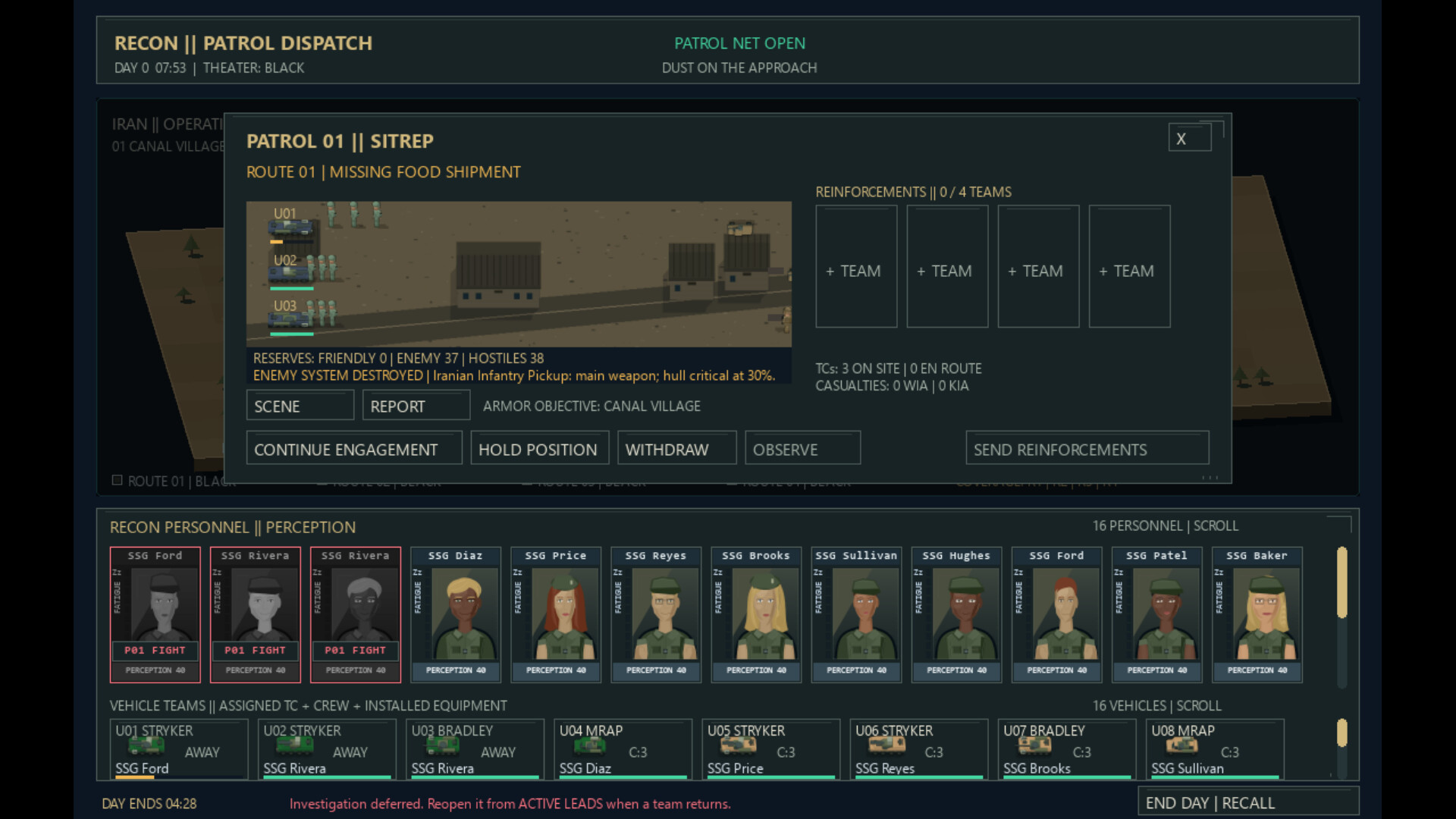Screen dimensions: 1456x819
Task: Click U01 STRYKER vehicle icon
Action: (146, 747)
